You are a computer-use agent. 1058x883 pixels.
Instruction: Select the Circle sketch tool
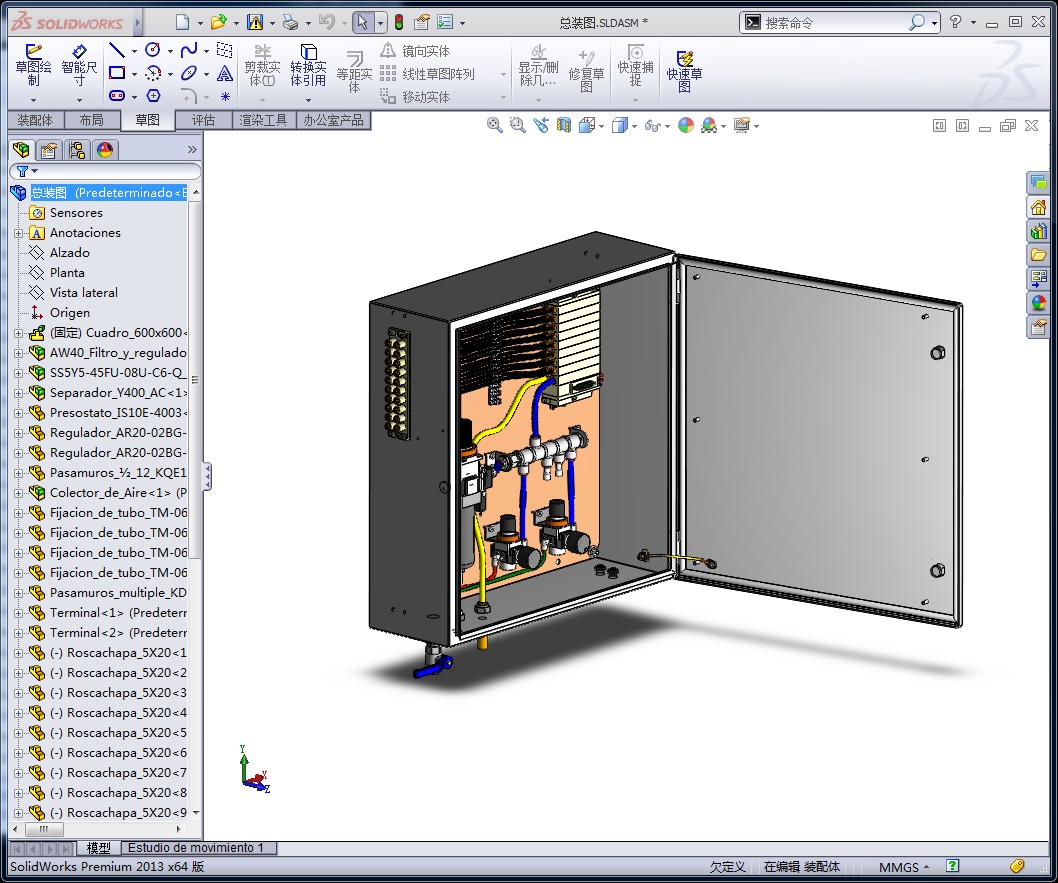[153, 50]
